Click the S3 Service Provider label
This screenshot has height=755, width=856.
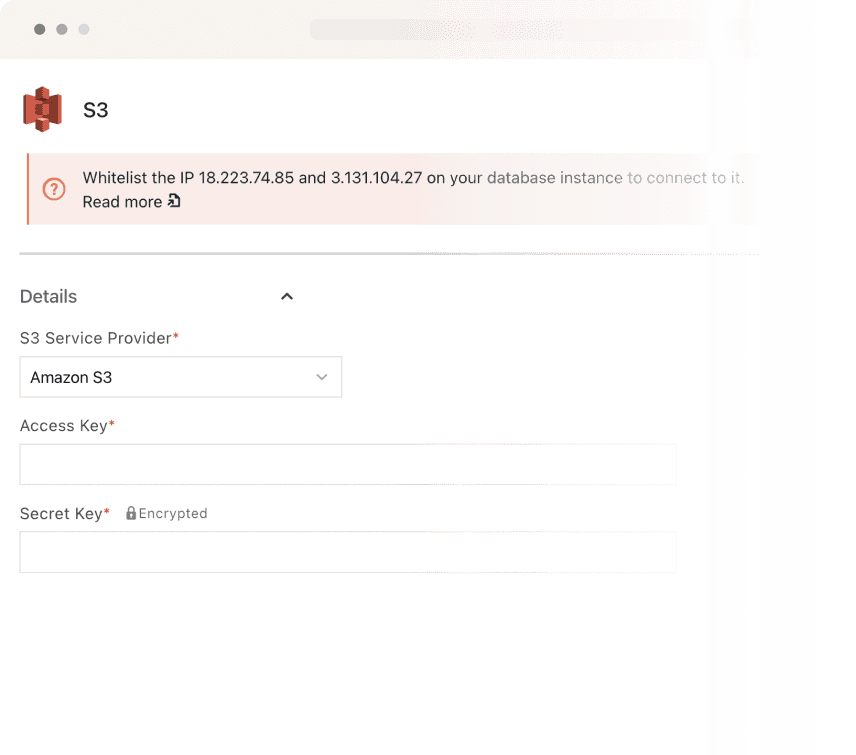click(98, 338)
